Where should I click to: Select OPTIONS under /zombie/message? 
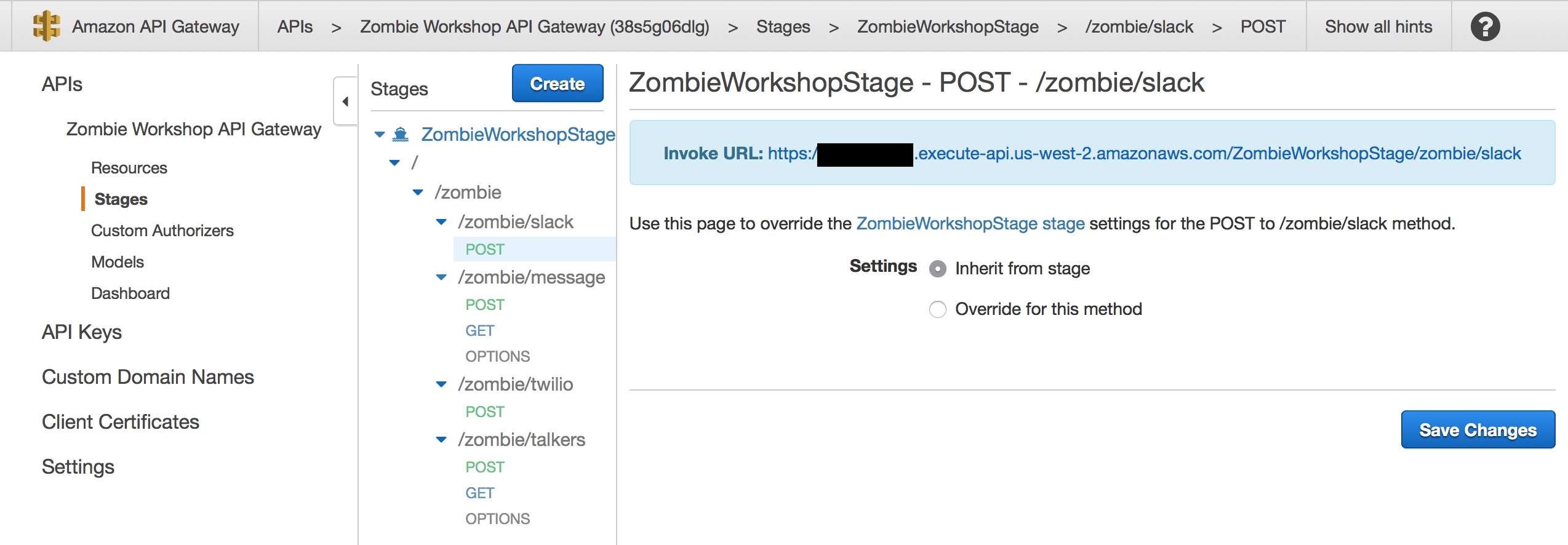[497, 357]
